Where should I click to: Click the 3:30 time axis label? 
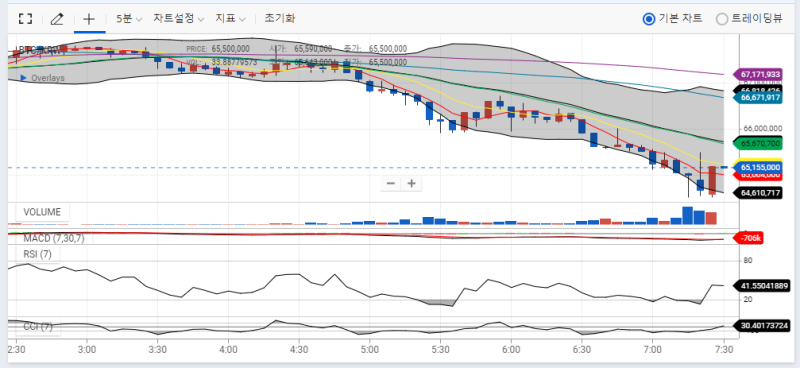(158, 351)
